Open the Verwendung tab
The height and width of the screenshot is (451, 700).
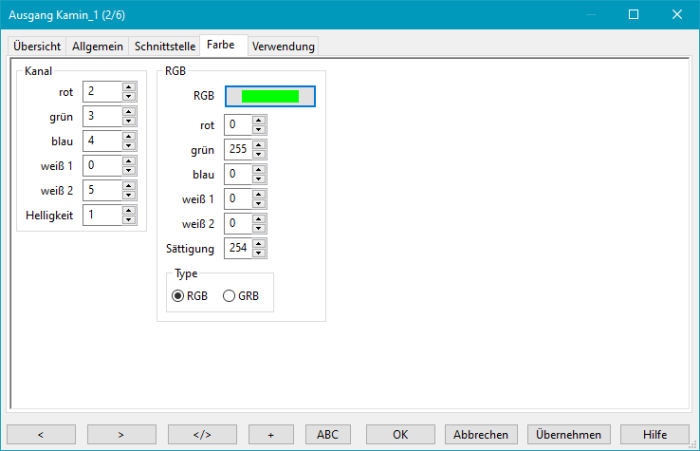click(x=283, y=46)
